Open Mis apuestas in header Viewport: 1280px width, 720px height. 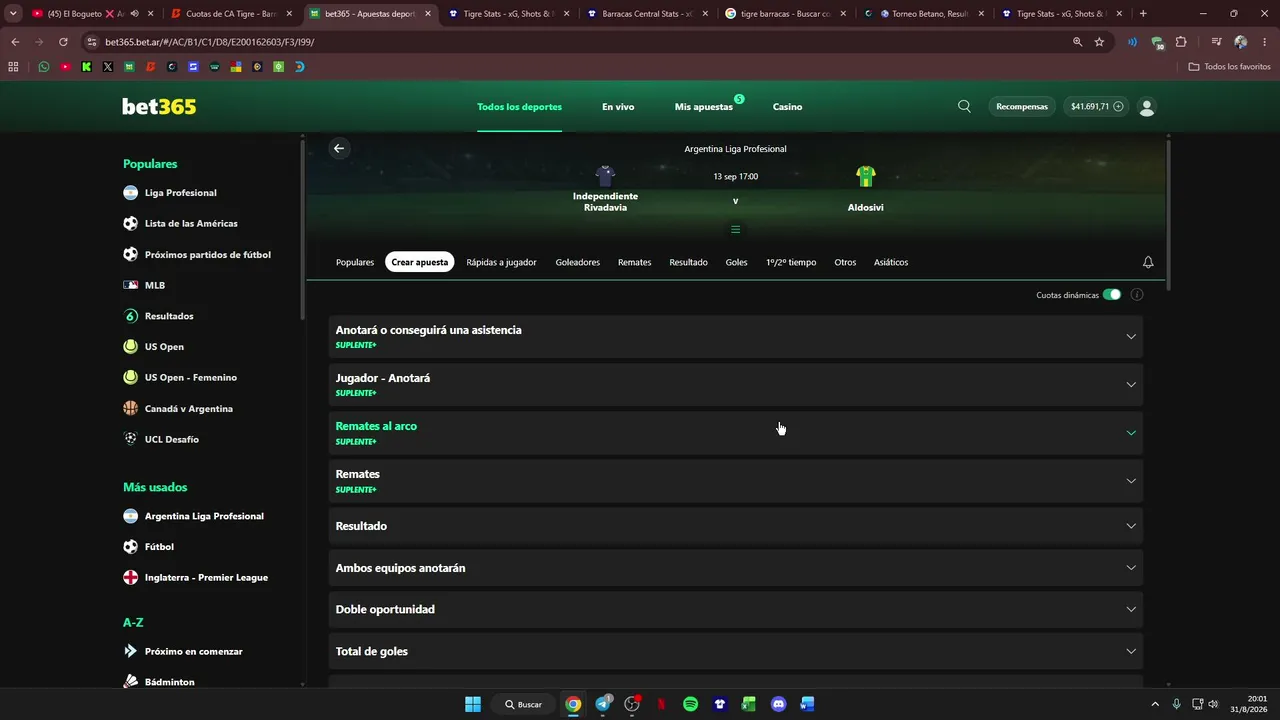point(704,107)
